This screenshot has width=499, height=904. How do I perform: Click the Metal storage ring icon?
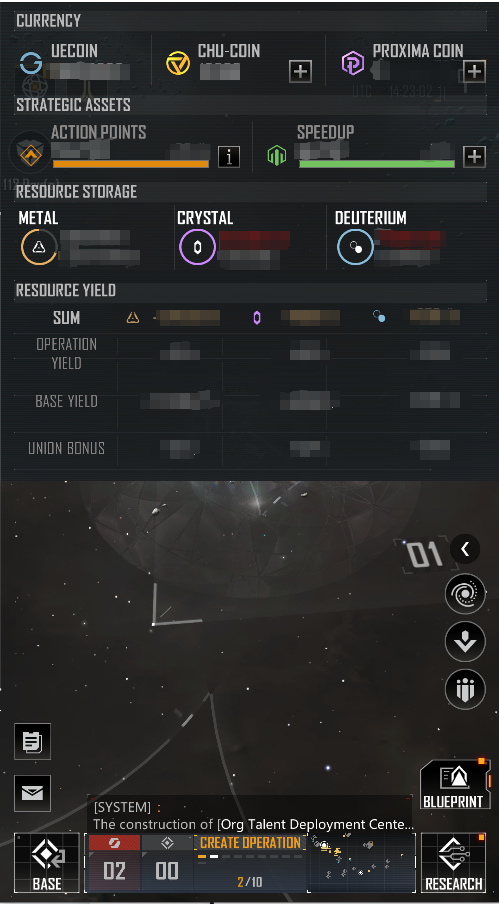39,247
